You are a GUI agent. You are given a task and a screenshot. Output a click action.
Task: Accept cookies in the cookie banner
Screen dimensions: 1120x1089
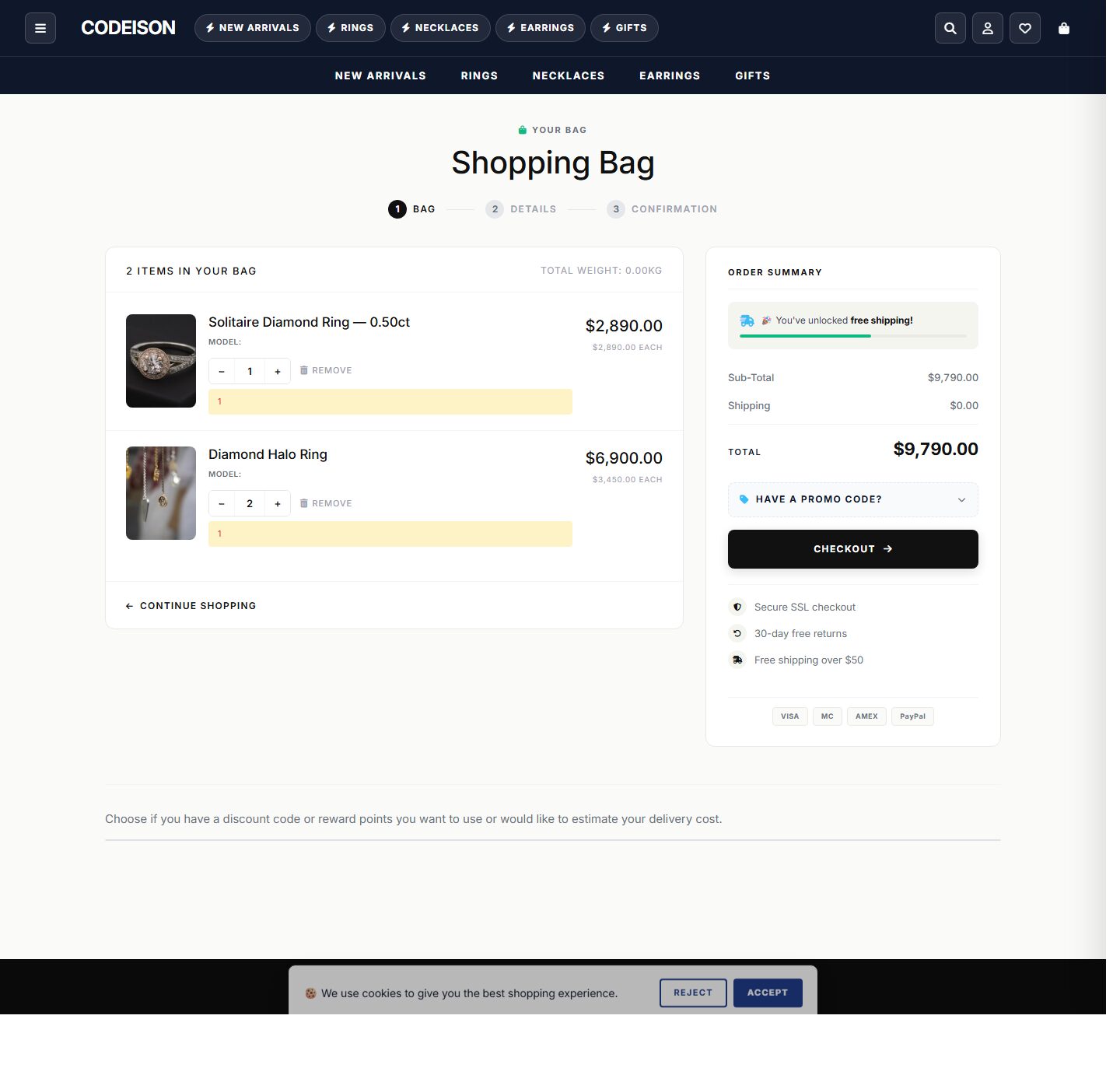tap(768, 993)
